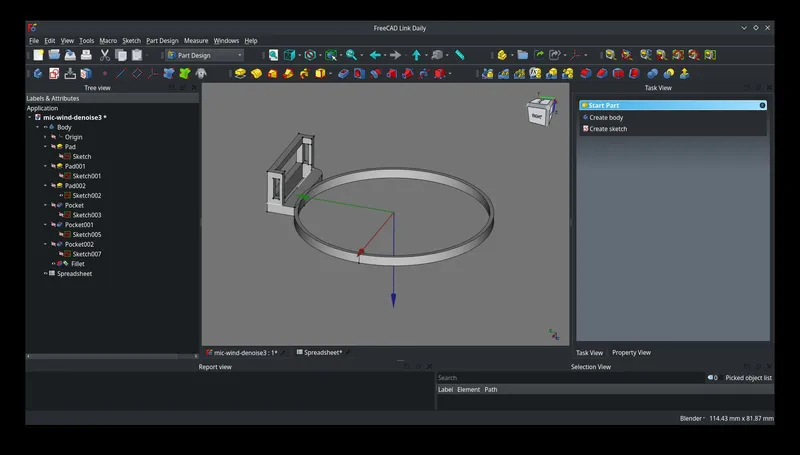Switch to the Property View tab
The height and width of the screenshot is (455, 800).
click(631, 352)
